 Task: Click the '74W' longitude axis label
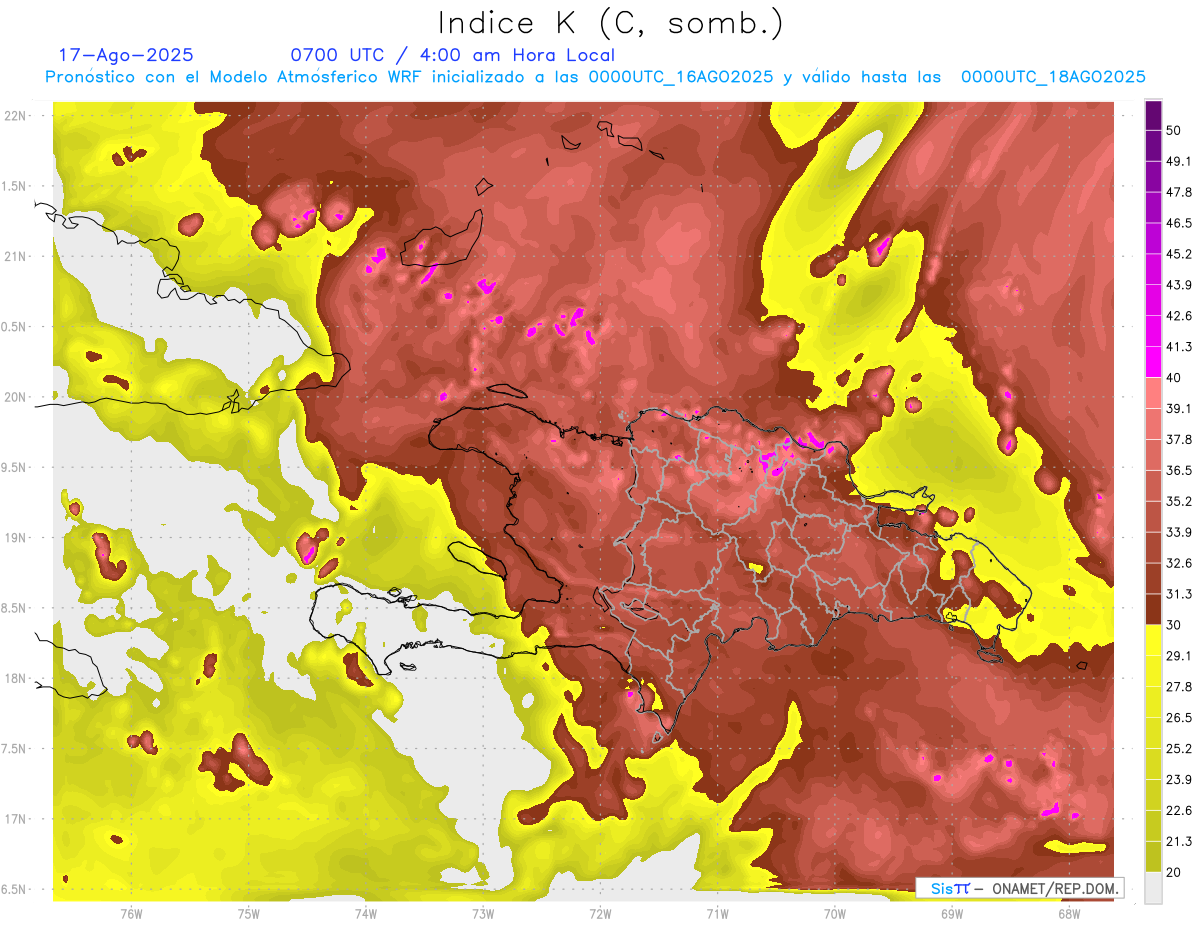tap(366, 913)
